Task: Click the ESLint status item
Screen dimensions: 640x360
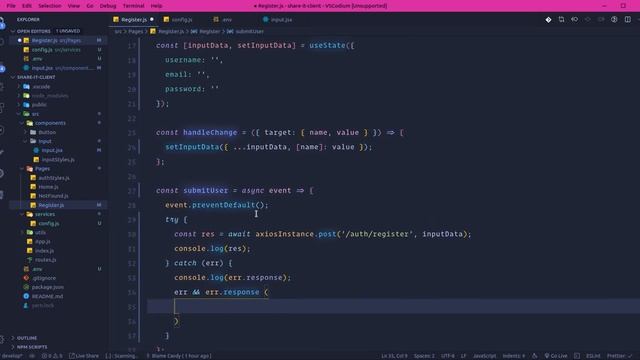Action: click(593, 356)
